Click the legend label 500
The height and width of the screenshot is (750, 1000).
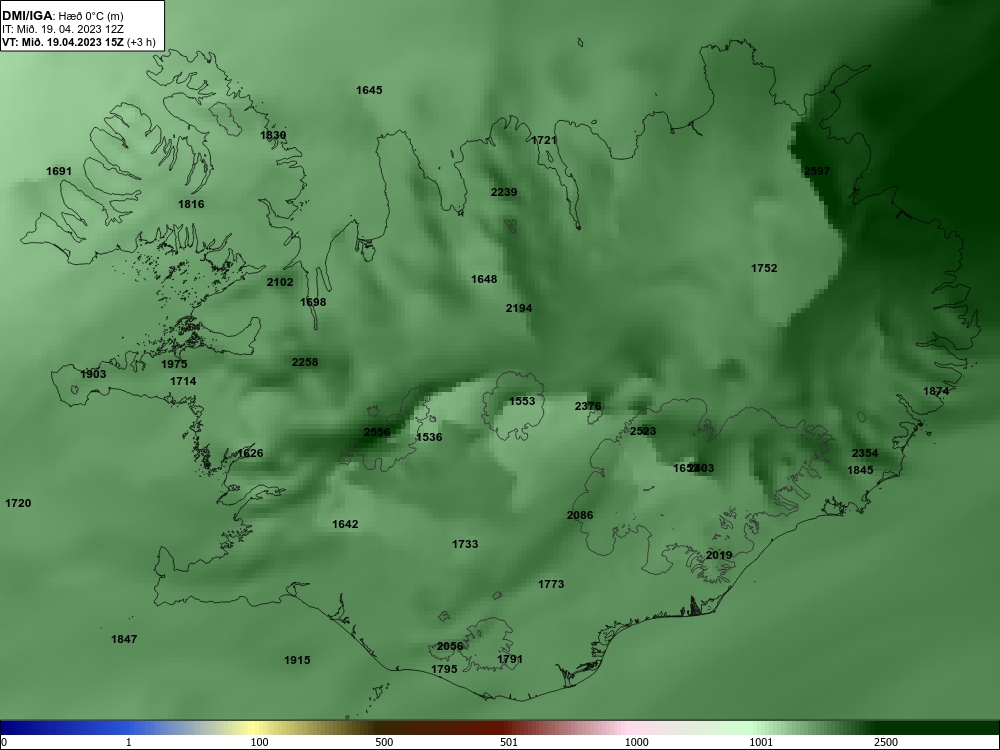(384, 742)
